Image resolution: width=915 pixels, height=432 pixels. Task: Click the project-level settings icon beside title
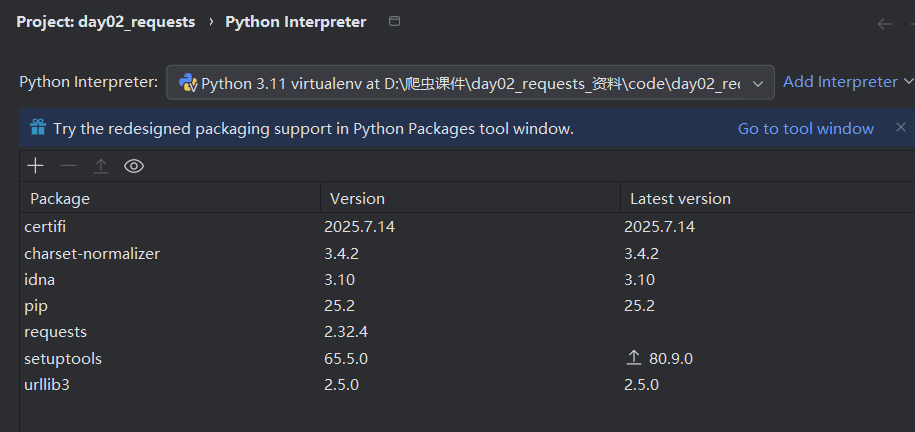coord(394,22)
